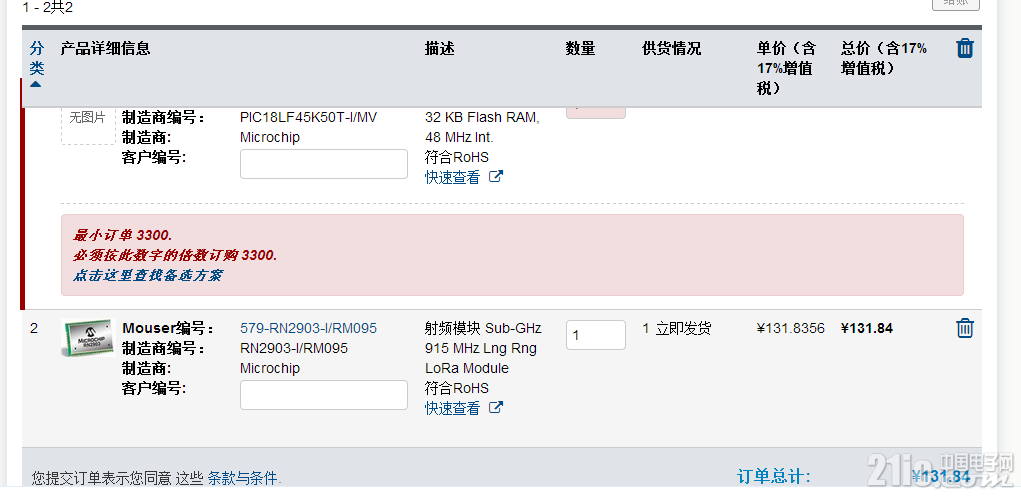Open 条款与条件 terms link

pyautogui.click(x=244, y=478)
